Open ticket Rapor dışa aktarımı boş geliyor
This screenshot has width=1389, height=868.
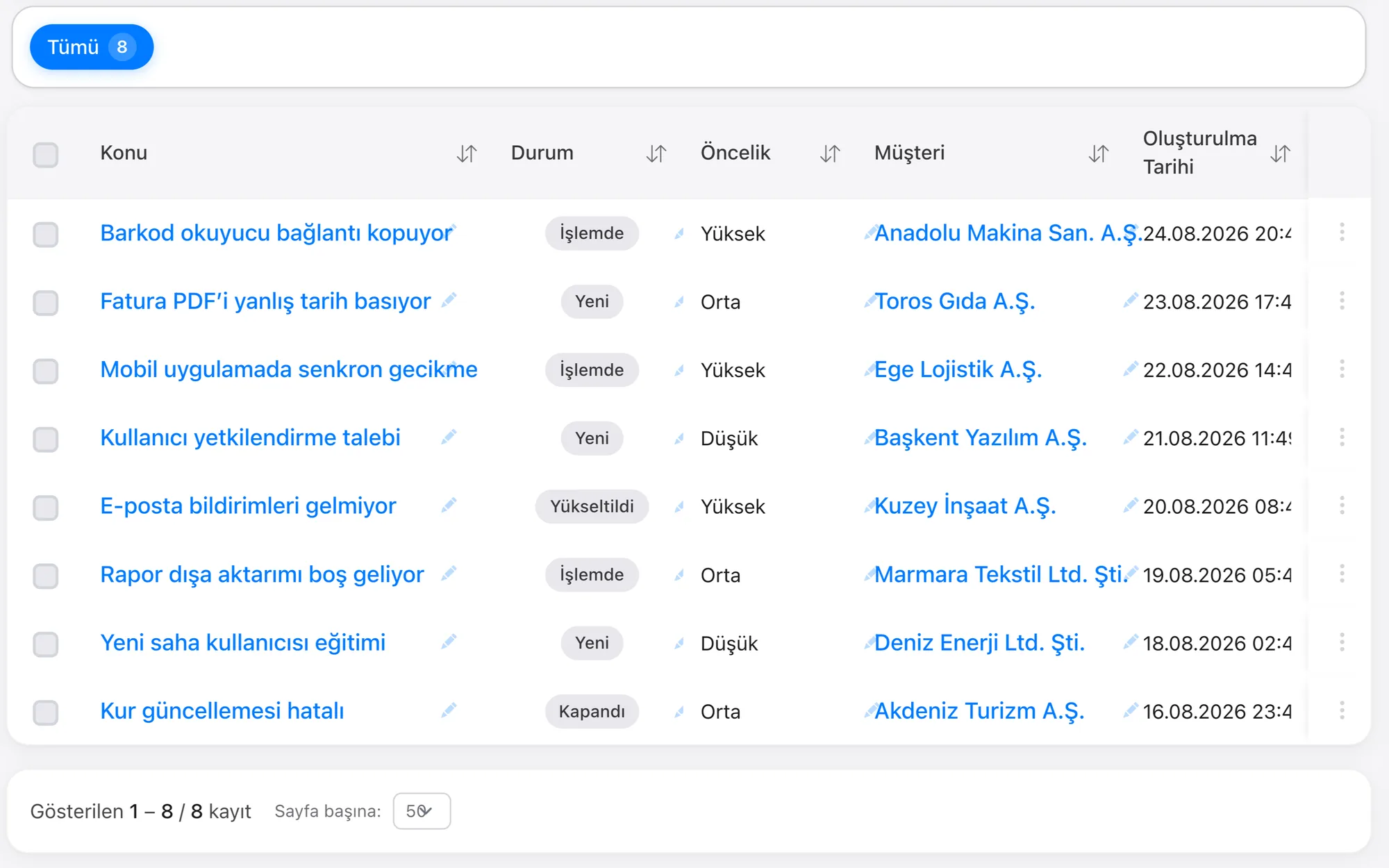pos(262,575)
